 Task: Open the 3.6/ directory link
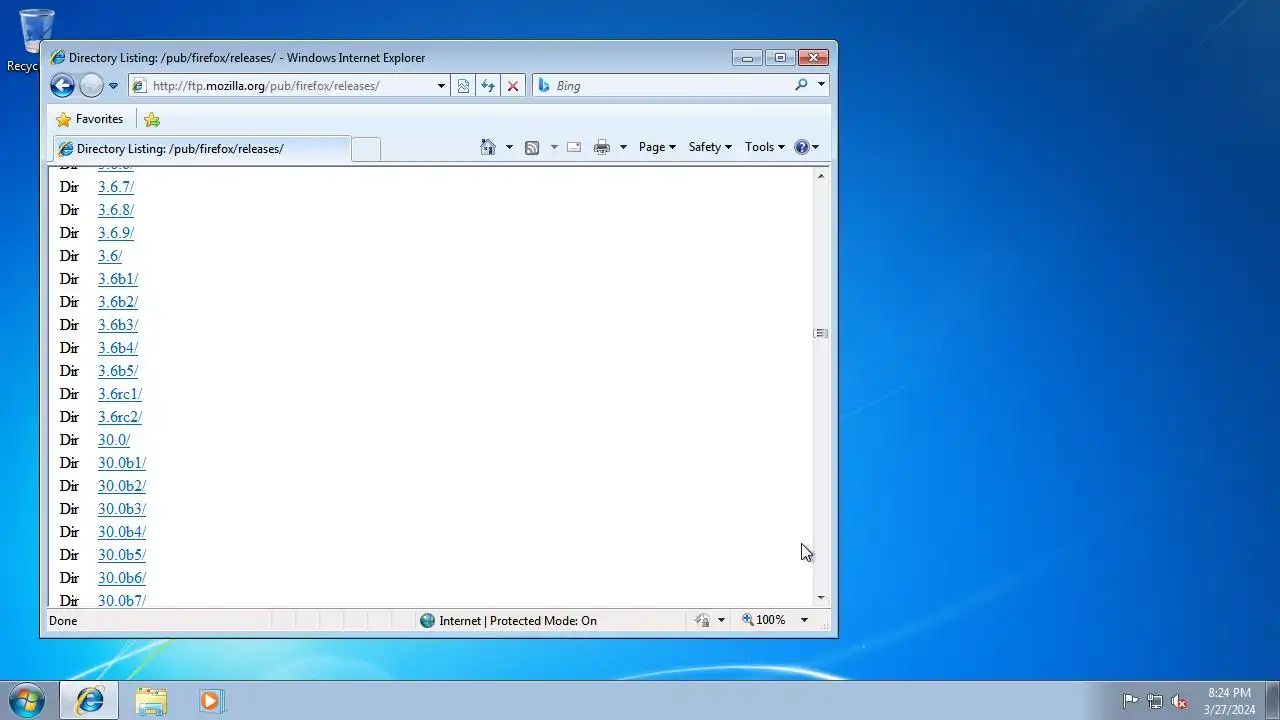[110, 256]
